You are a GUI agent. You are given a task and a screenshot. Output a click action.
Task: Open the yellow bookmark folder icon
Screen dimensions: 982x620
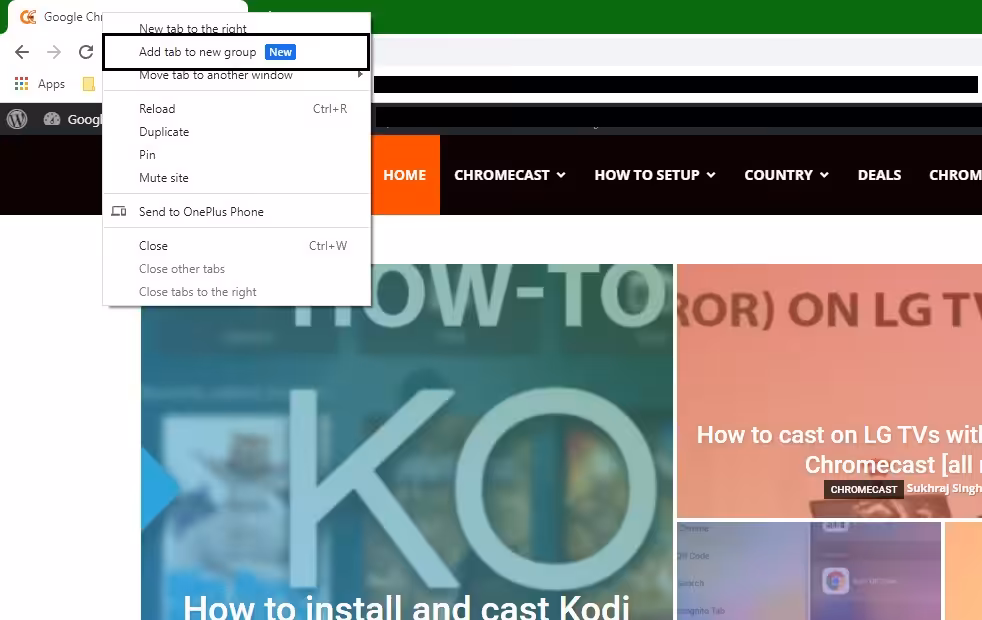tap(88, 83)
